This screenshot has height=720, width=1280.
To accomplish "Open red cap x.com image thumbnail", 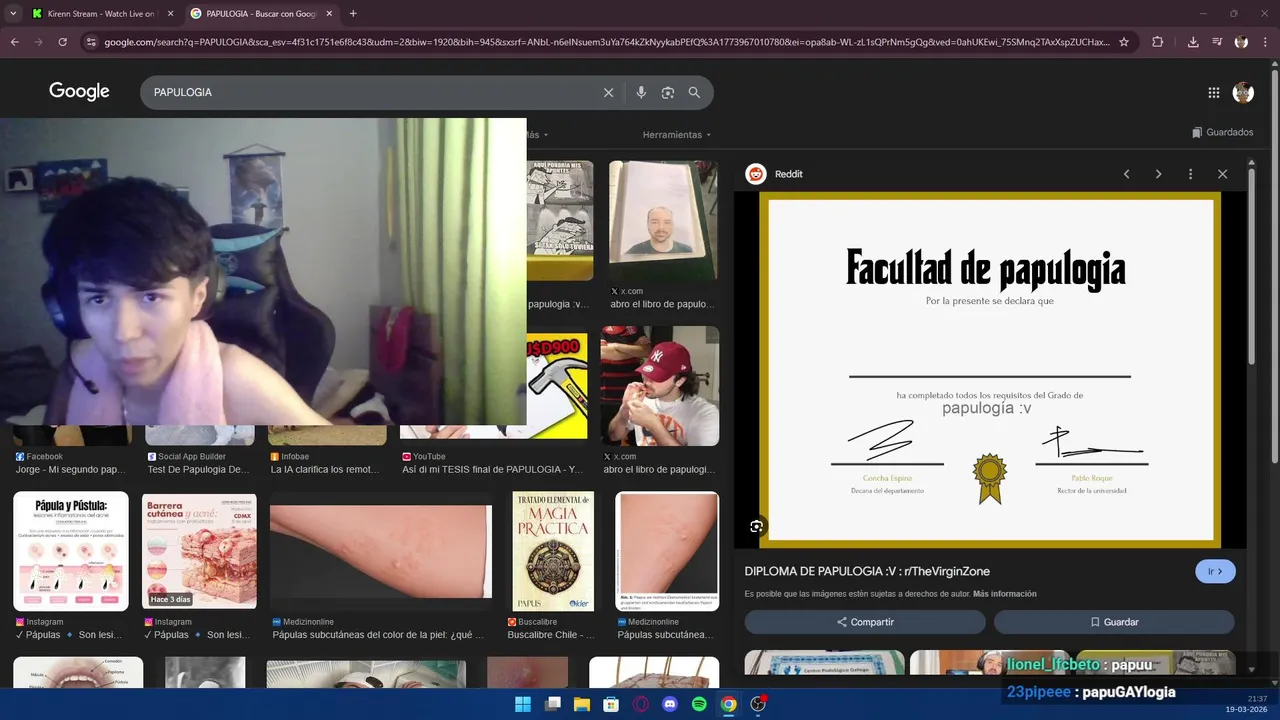I will pos(660,386).
